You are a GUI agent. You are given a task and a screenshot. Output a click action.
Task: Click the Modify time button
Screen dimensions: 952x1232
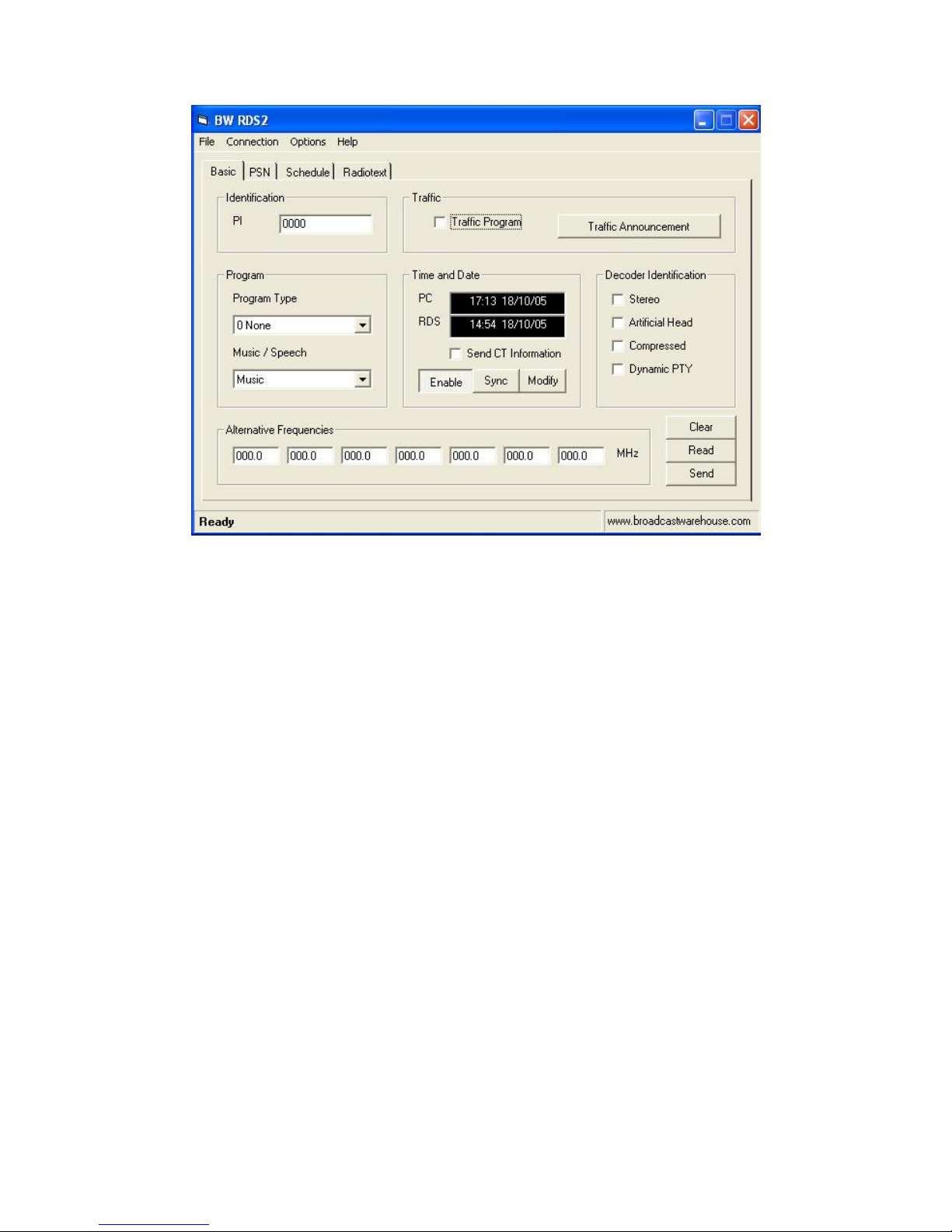pos(542,381)
